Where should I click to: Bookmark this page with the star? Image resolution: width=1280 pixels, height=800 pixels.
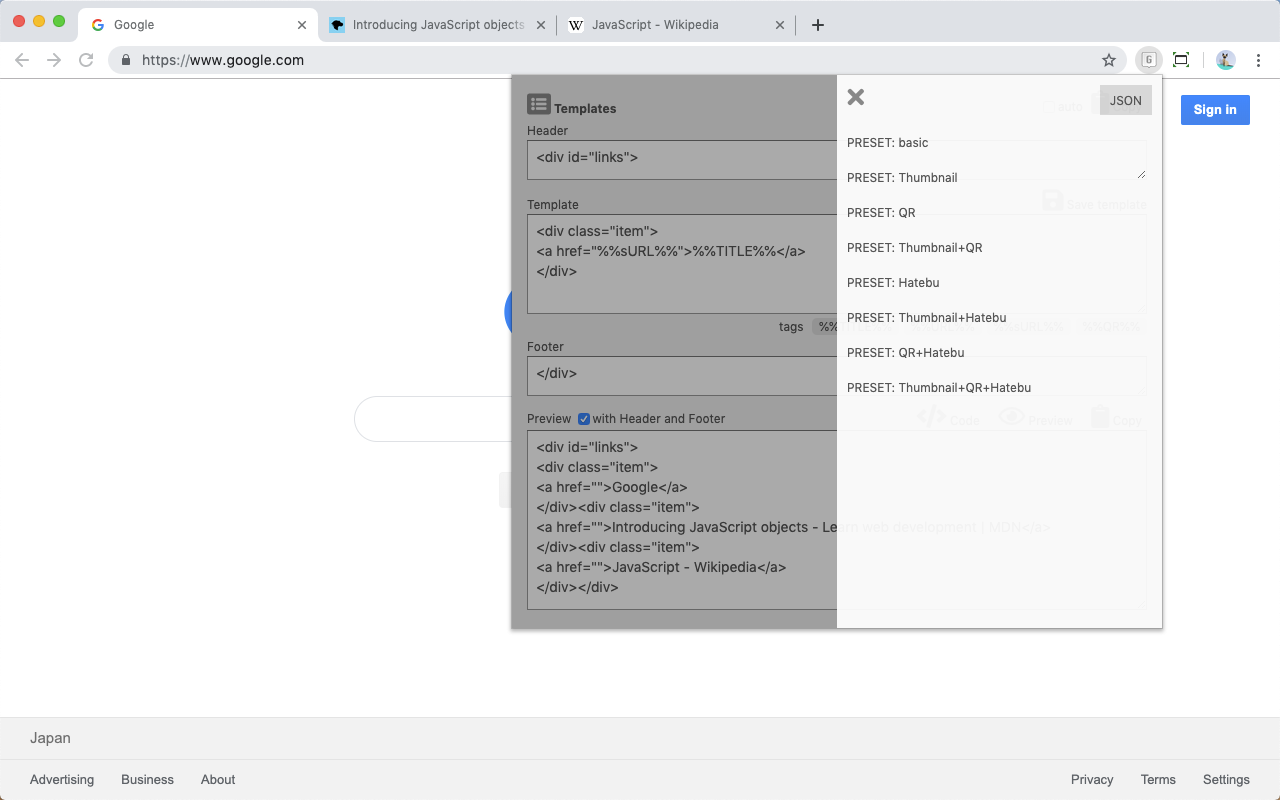pos(1109,60)
